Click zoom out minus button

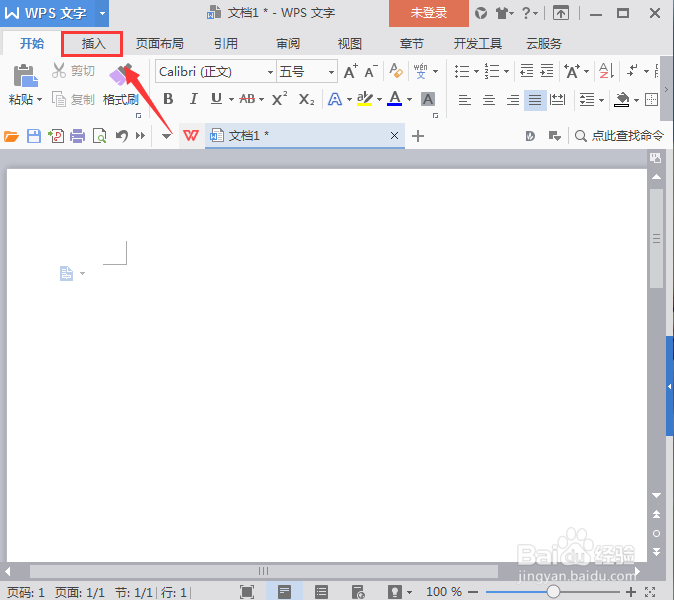(473, 592)
